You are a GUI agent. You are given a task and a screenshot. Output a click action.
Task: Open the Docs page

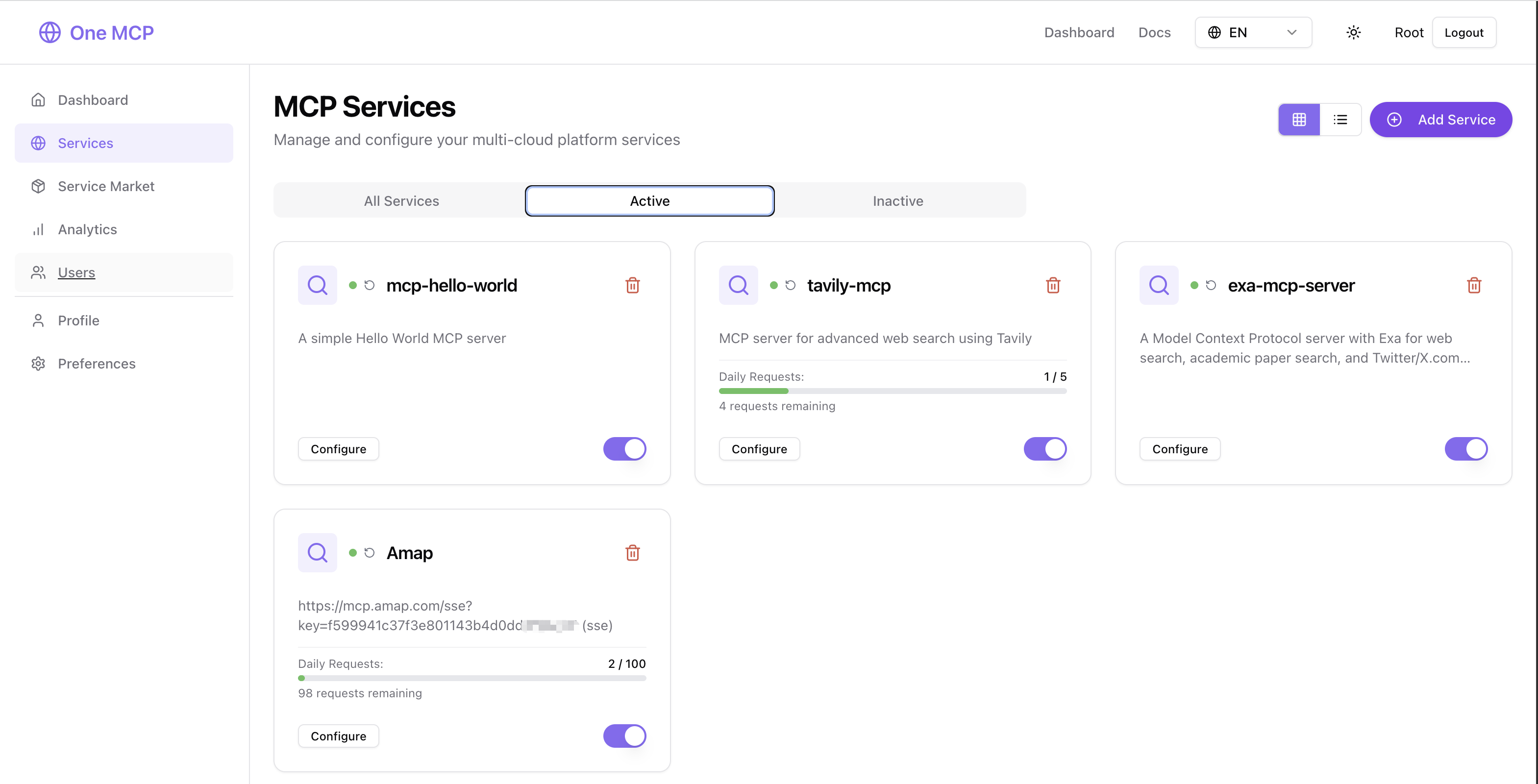[x=1154, y=32]
